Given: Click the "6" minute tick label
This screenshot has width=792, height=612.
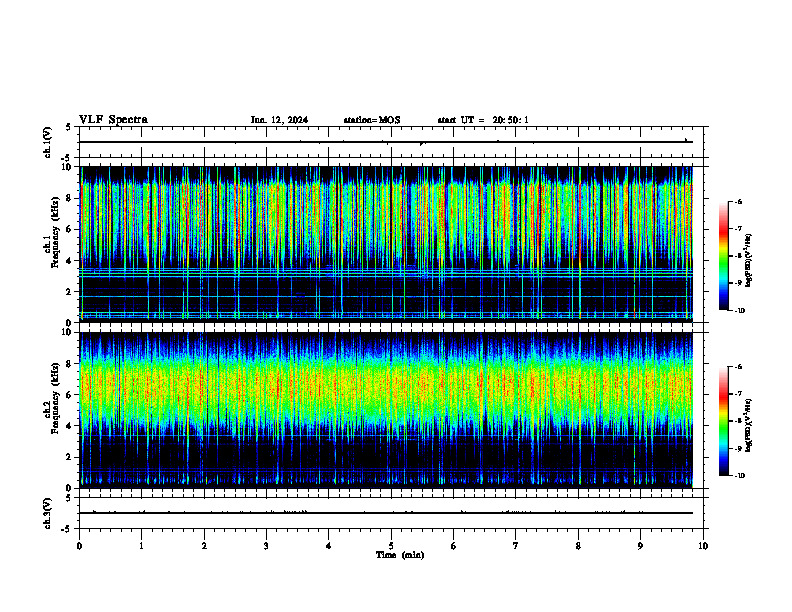Looking at the screenshot, I should click(x=453, y=546).
